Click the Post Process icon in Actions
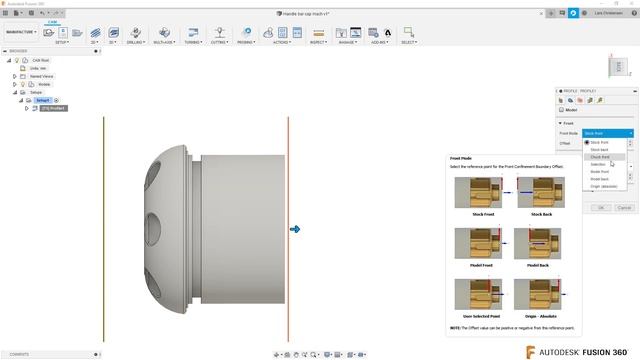This screenshot has width=640, height=360. (x=282, y=32)
